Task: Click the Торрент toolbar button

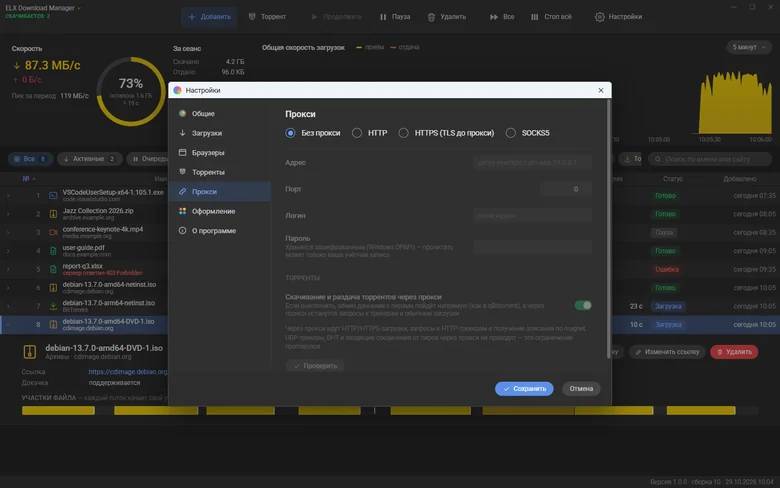Action: coord(268,16)
